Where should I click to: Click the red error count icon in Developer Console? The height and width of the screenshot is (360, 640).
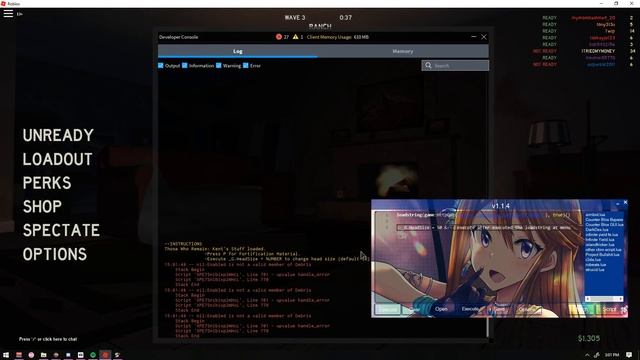click(x=278, y=37)
